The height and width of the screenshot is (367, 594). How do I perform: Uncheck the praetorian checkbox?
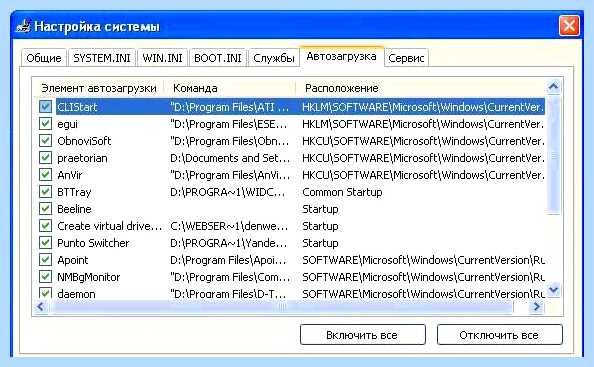pos(45,158)
